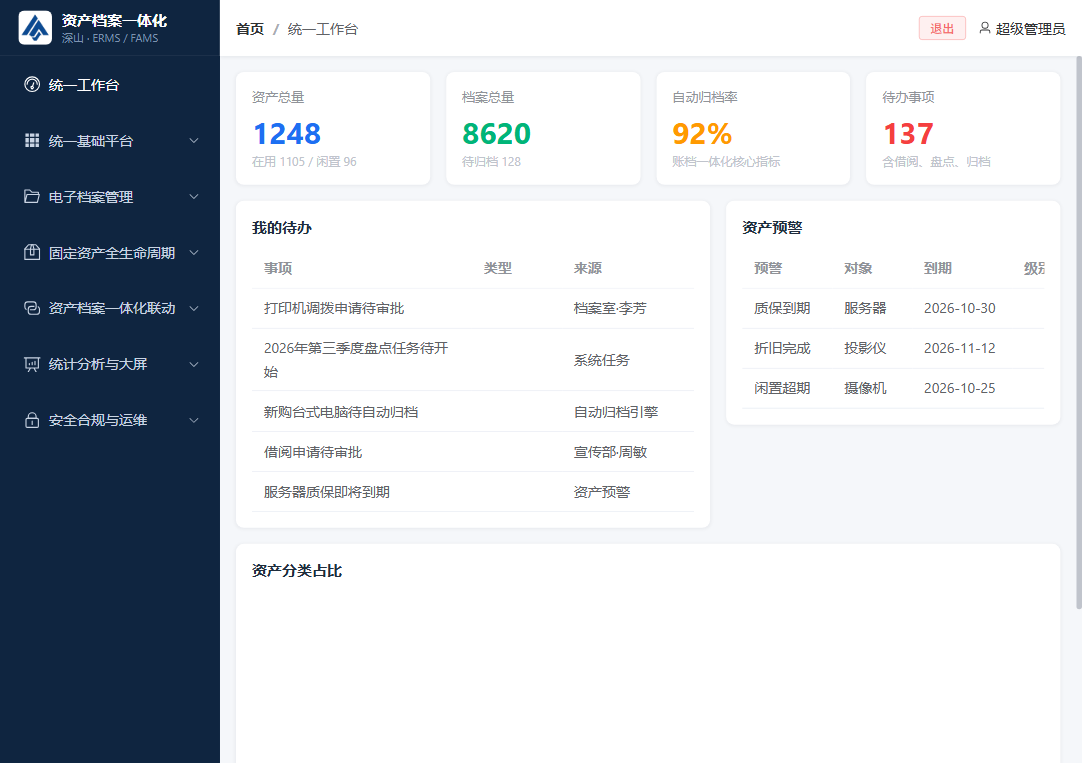This screenshot has height=763, width=1082.
Task: Open the 档案总量 8620 card
Action: coord(543,128)
